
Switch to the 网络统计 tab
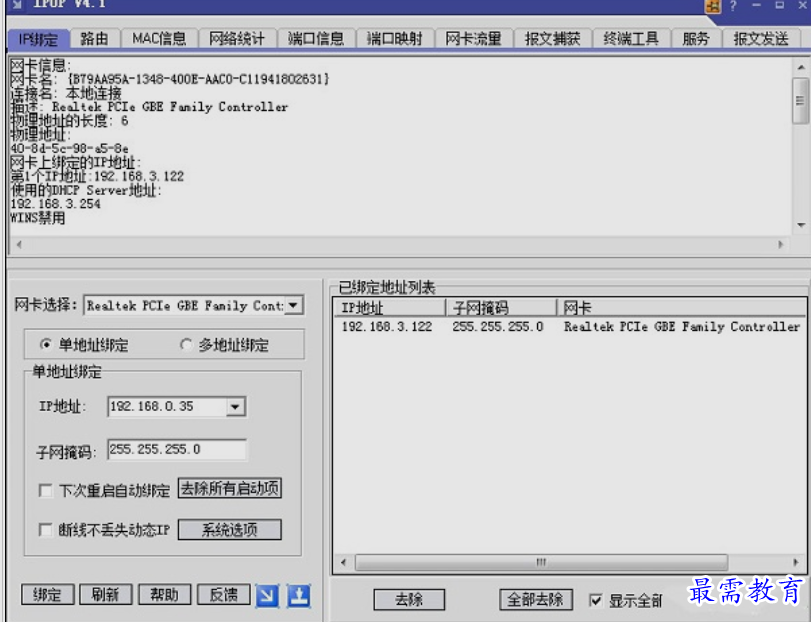pyautogui.click(x=237, y=39)
